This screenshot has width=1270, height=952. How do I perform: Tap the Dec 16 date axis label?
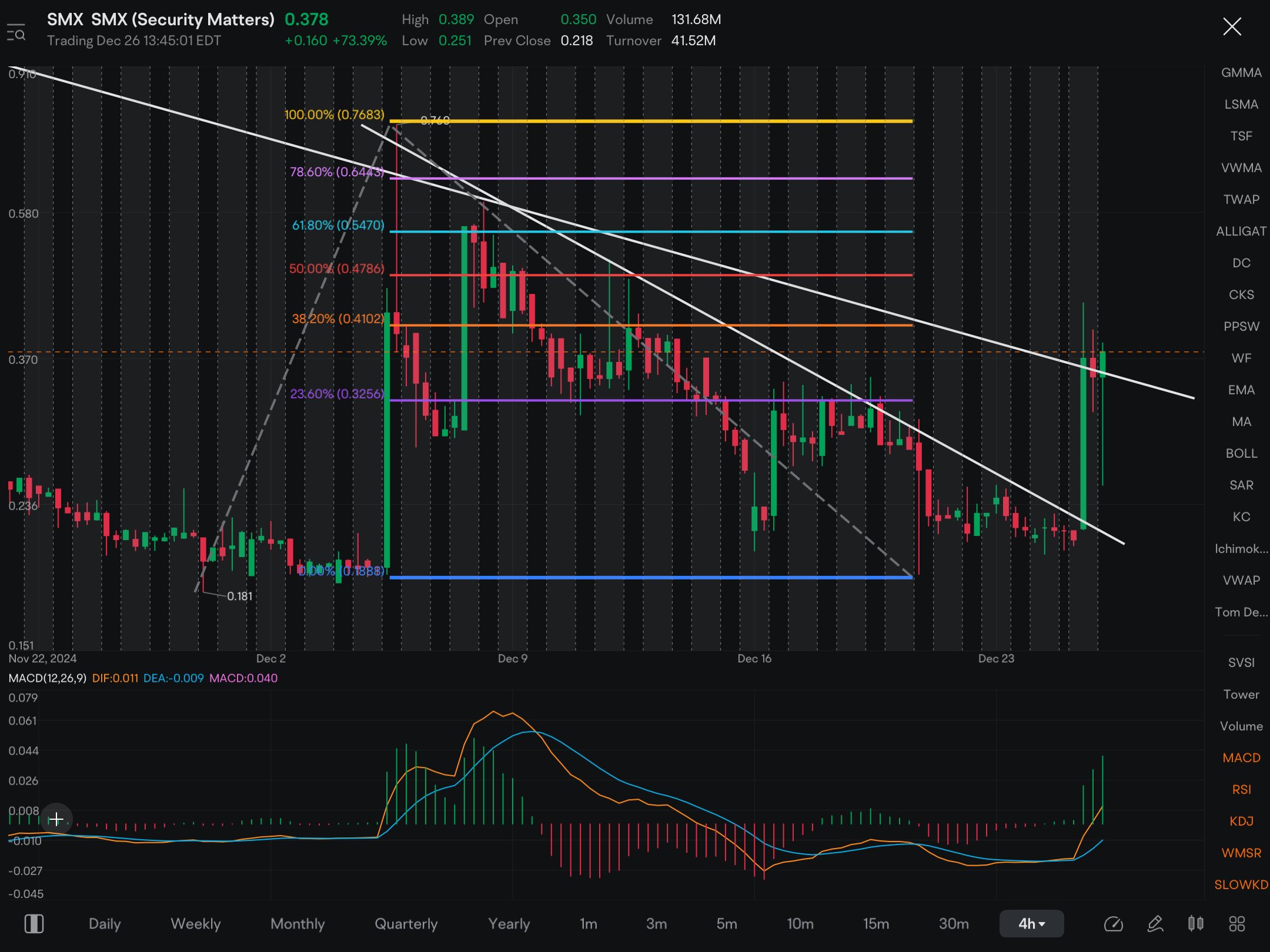754,659
